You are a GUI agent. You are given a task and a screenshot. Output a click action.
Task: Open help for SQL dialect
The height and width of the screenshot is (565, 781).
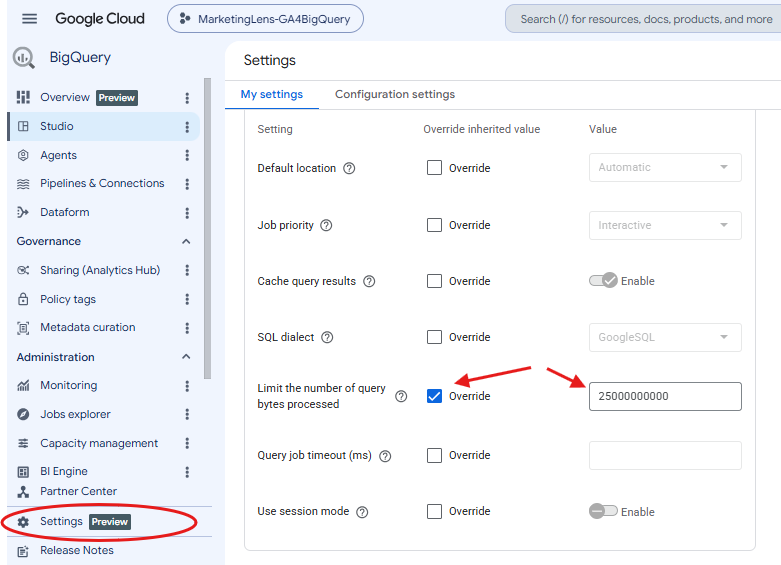[327, 337]
